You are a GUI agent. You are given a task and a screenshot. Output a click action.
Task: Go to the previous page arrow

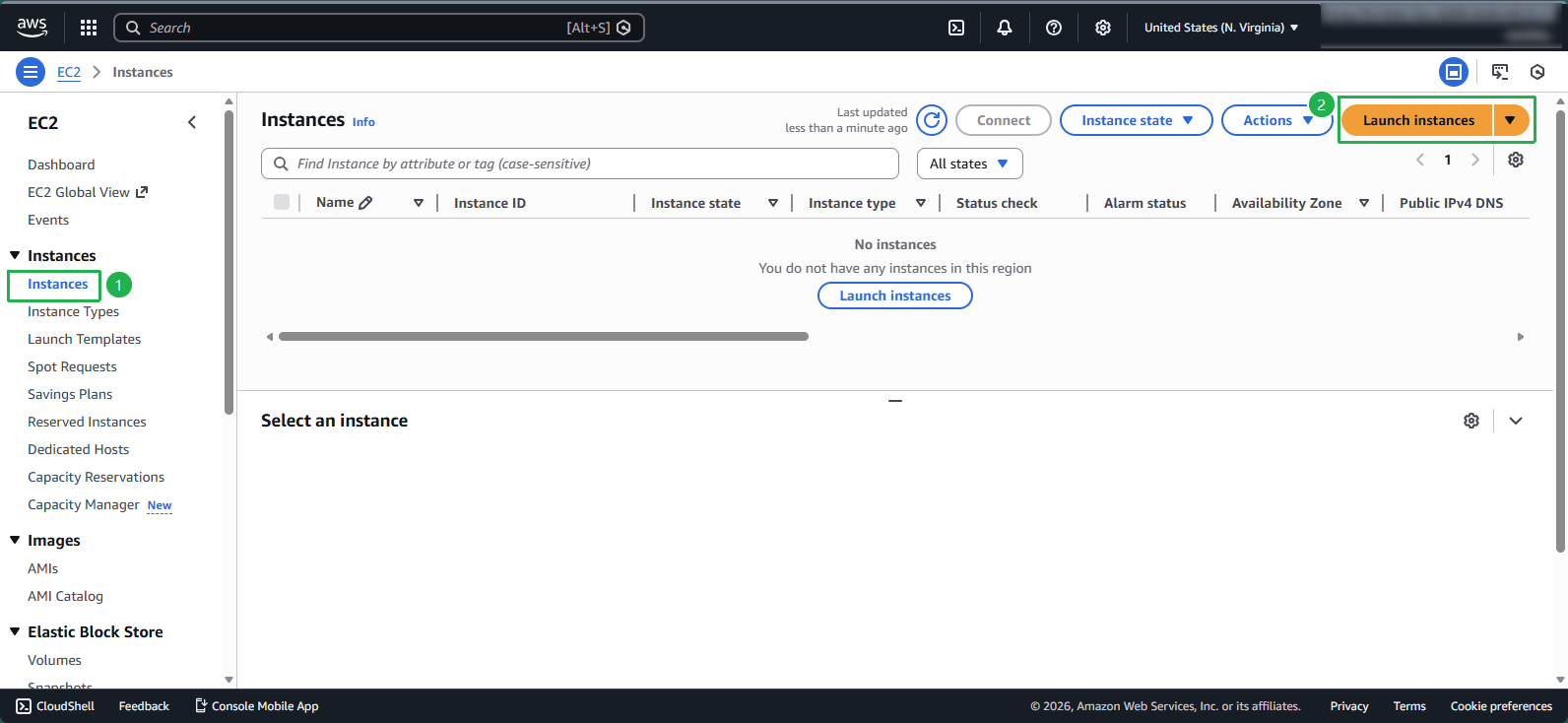1420,160
